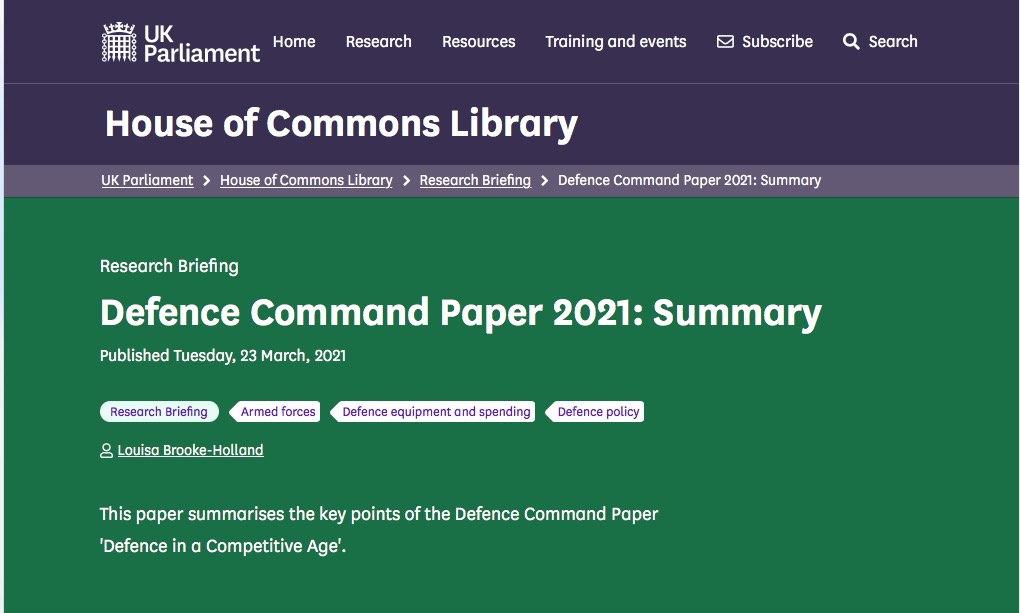Screen dimensions: 1020x613
Task: Click the 'Defence in a Competitive Age' text
Action: click(222, 546)
